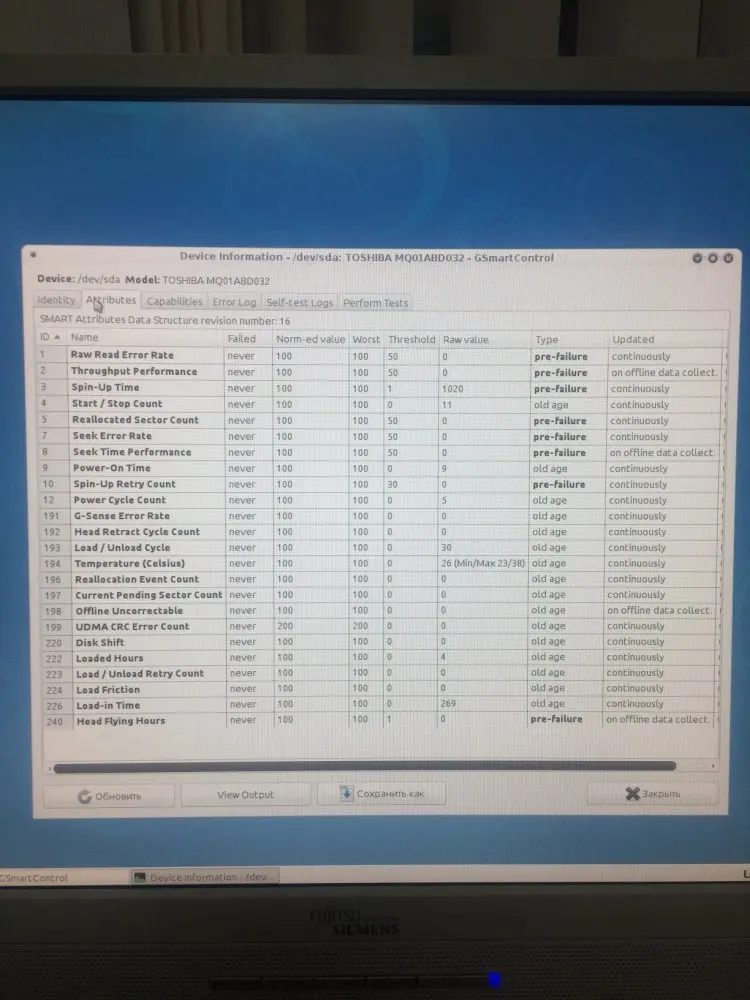
Task: Select the G-Sense Error Rate row
Action: pyautogui.click(x=380, y=516)
